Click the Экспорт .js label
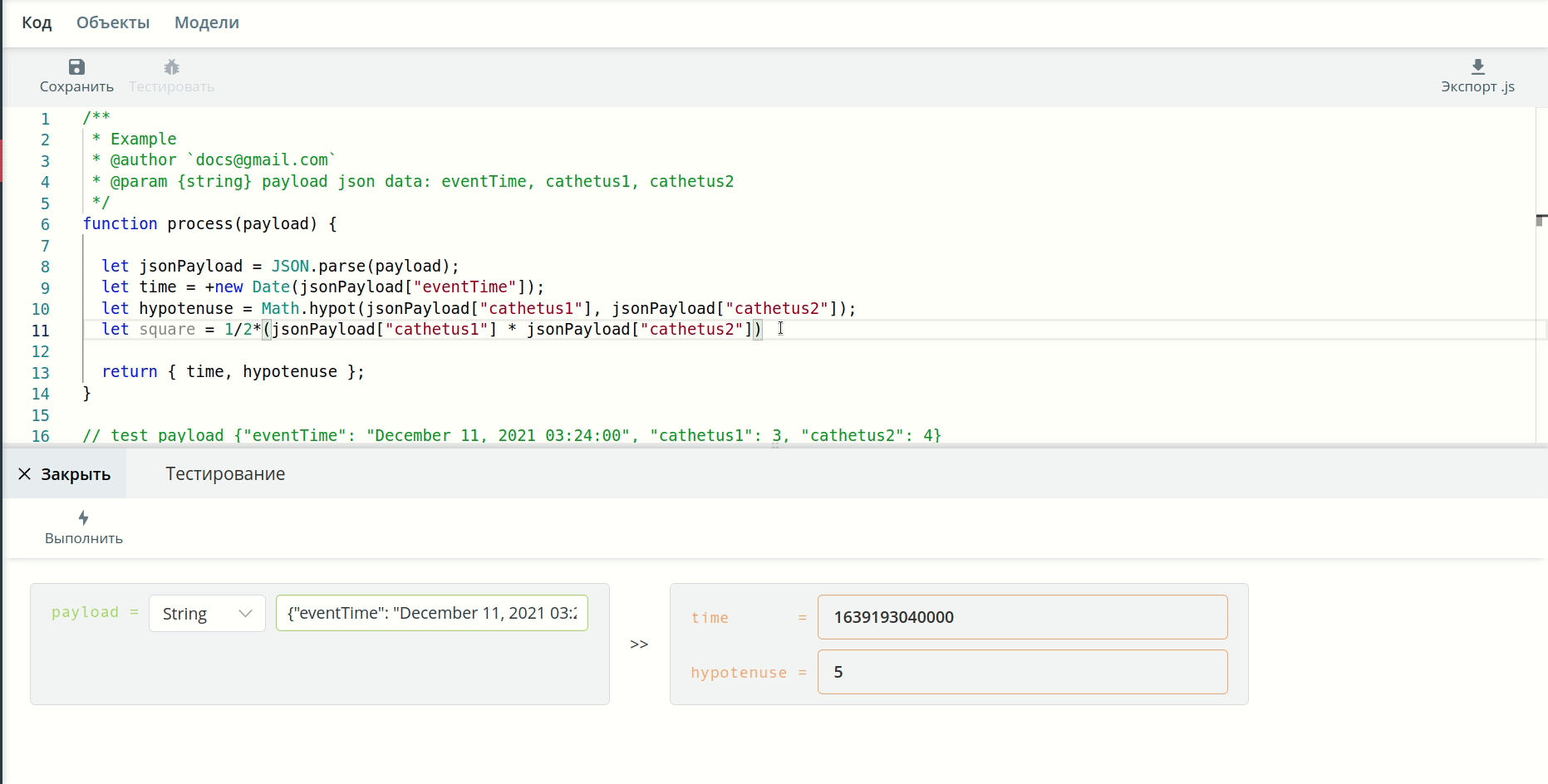This screenshot has height=784, width=1548. [x=1477, y=86]
